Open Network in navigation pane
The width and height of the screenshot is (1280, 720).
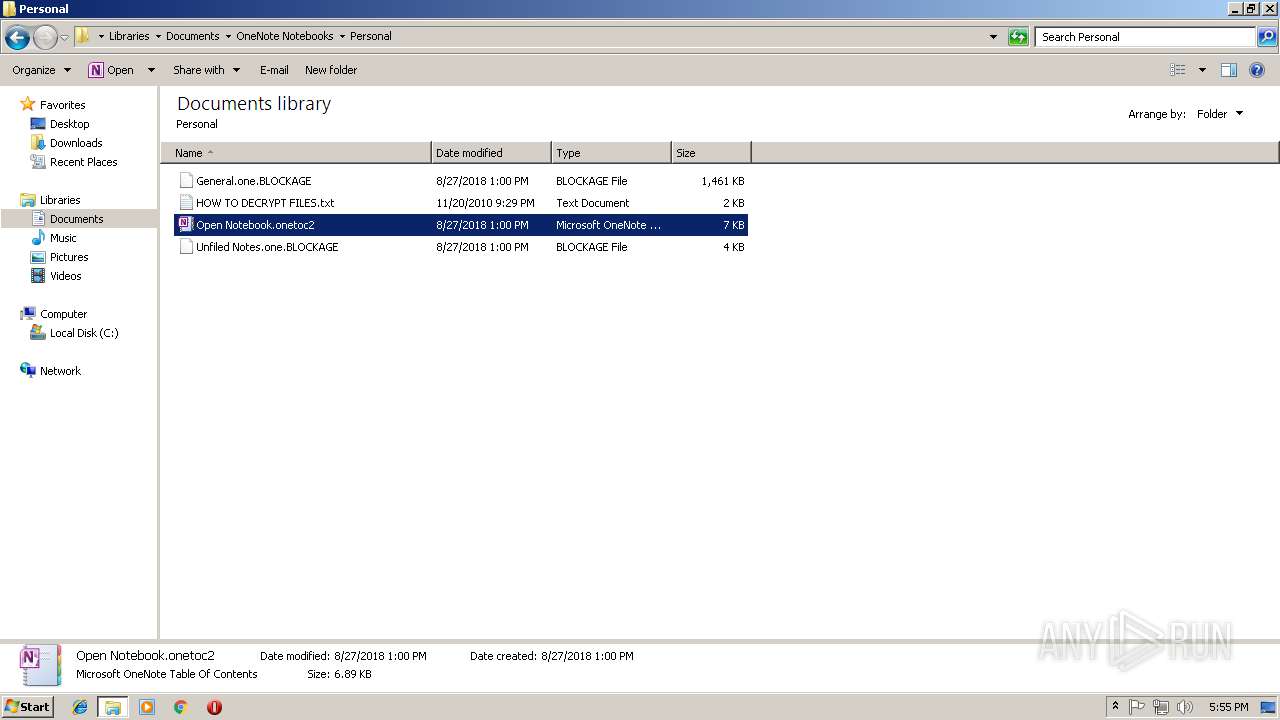point(60,371)
